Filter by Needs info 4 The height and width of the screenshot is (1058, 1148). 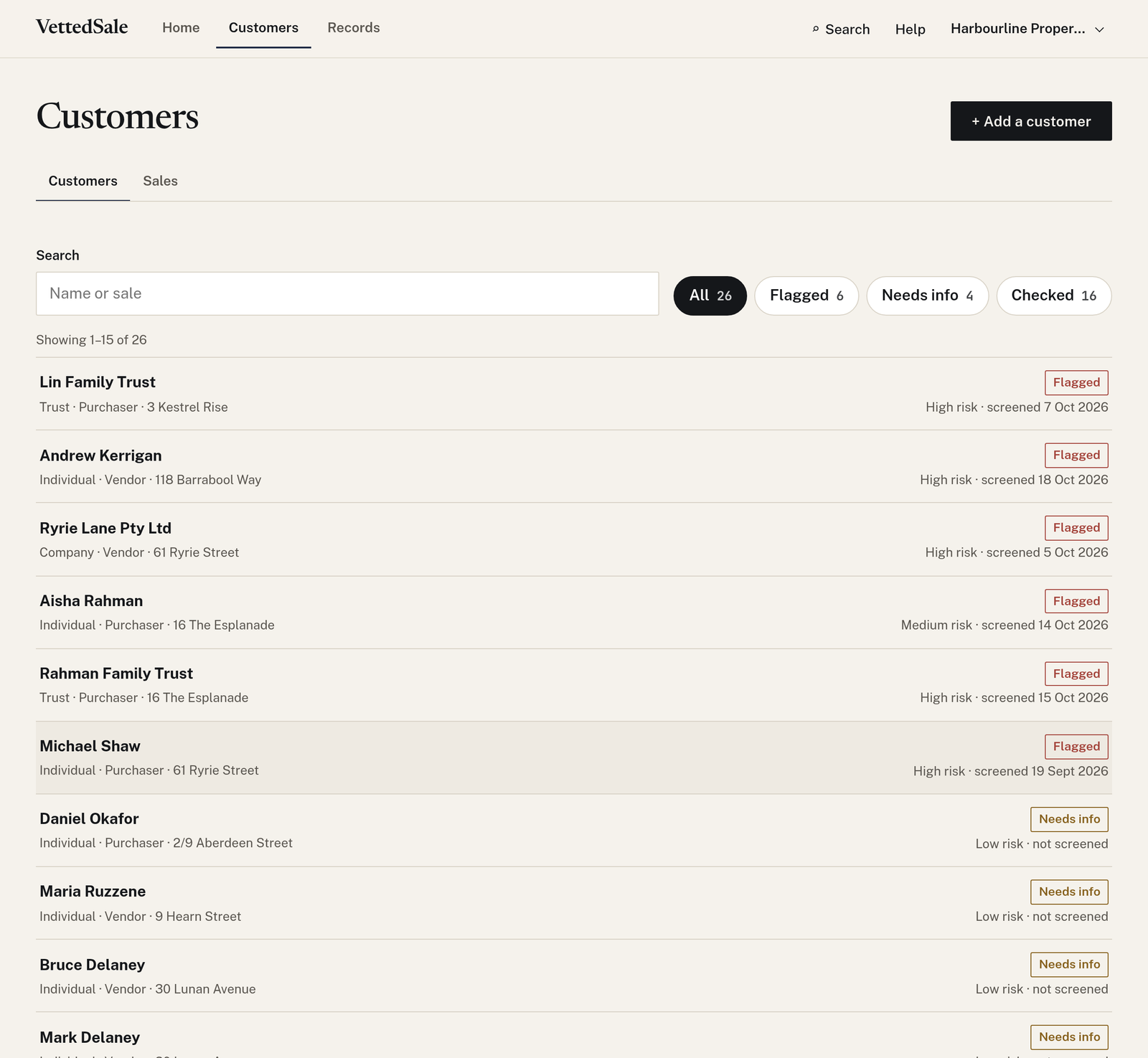click(x=928, y=296)
